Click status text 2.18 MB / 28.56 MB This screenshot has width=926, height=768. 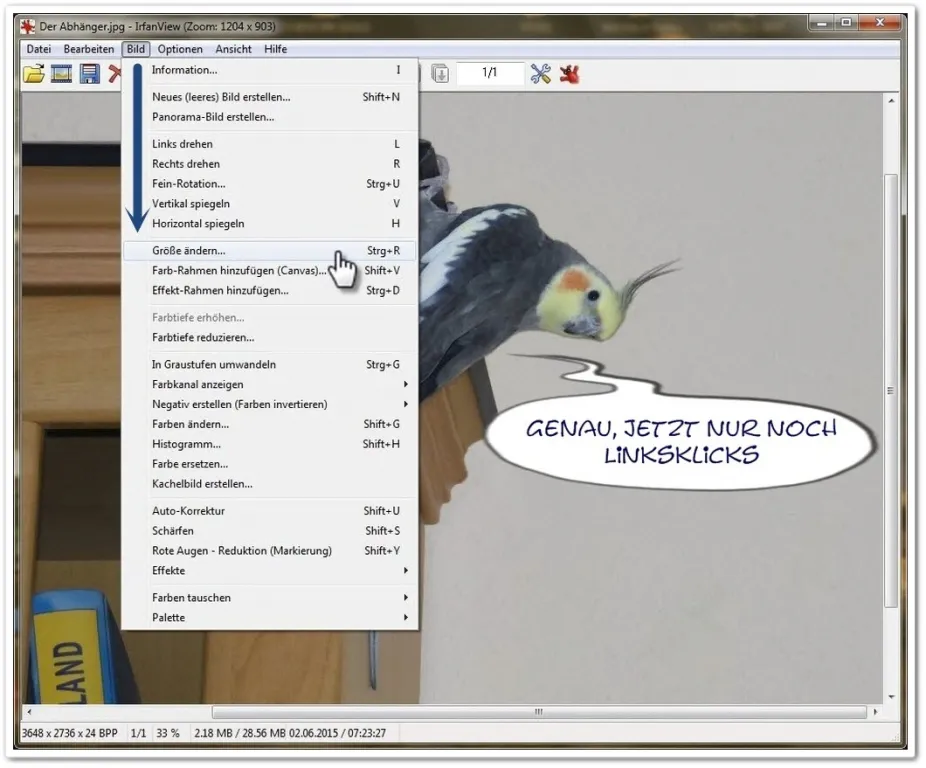point(240,733)
